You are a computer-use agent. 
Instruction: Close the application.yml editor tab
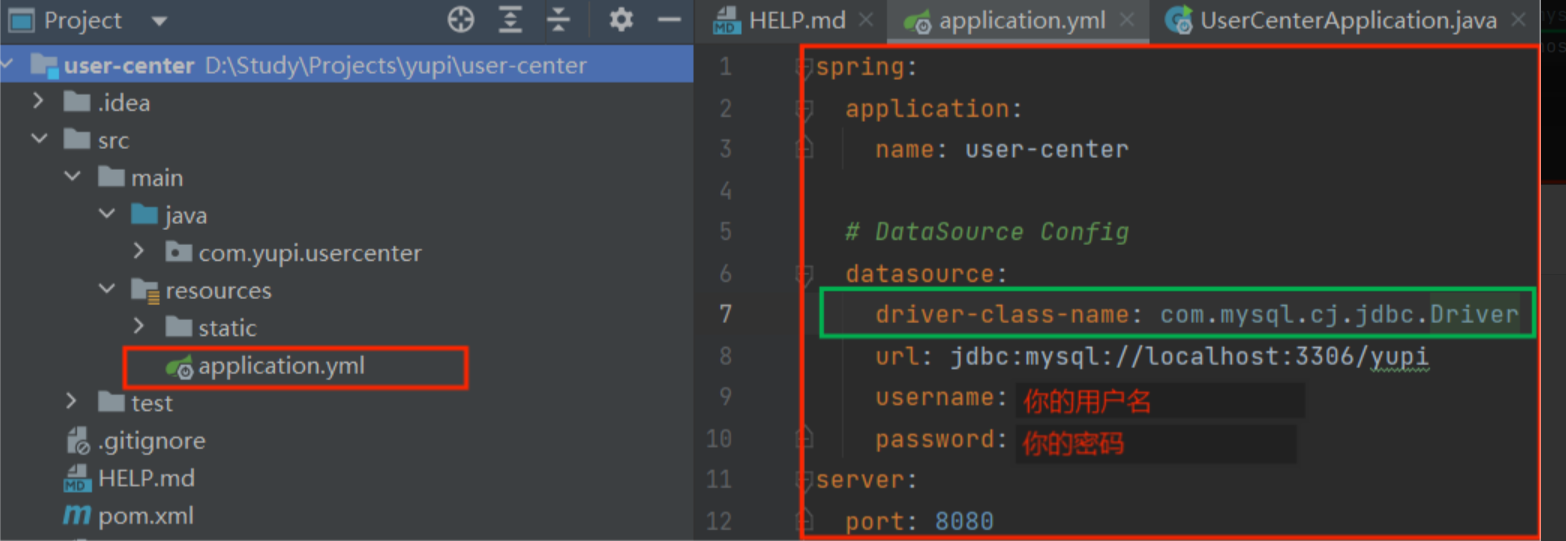pos(1127,20)
